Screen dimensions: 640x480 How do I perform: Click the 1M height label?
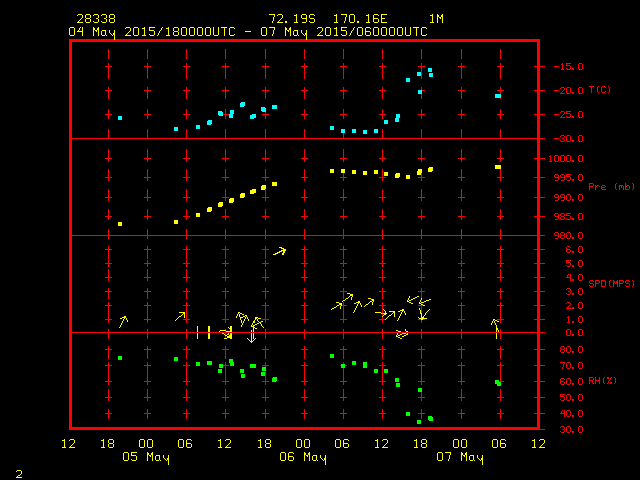coord(436,19)
